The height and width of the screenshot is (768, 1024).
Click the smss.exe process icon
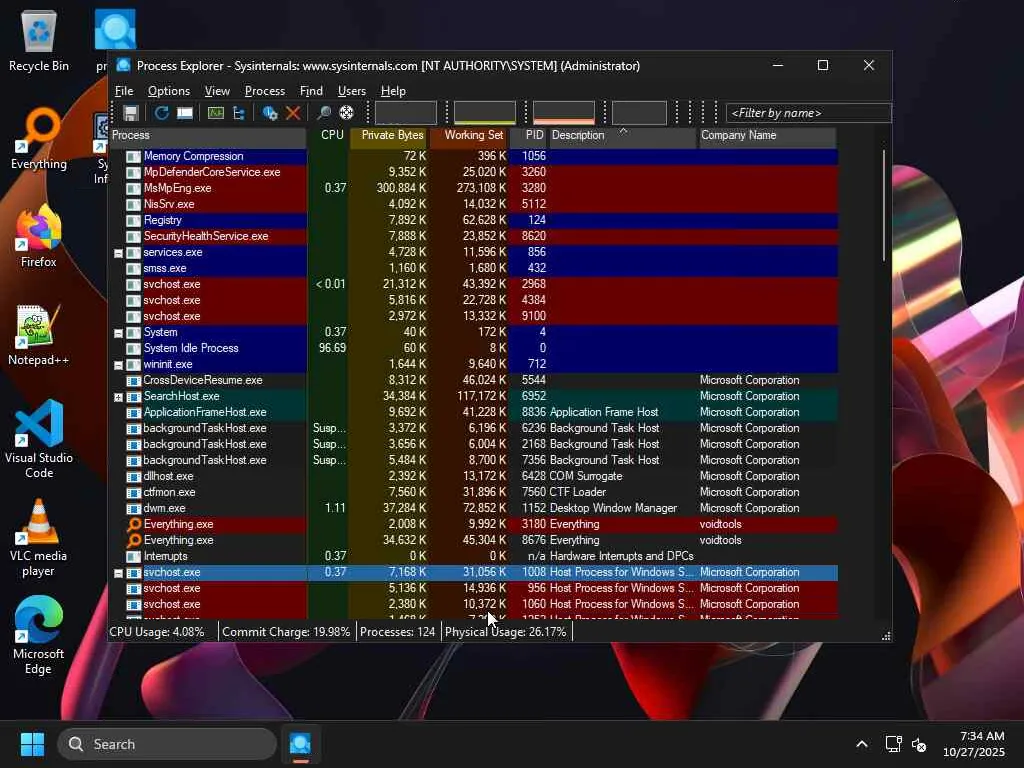pos(133,268)
